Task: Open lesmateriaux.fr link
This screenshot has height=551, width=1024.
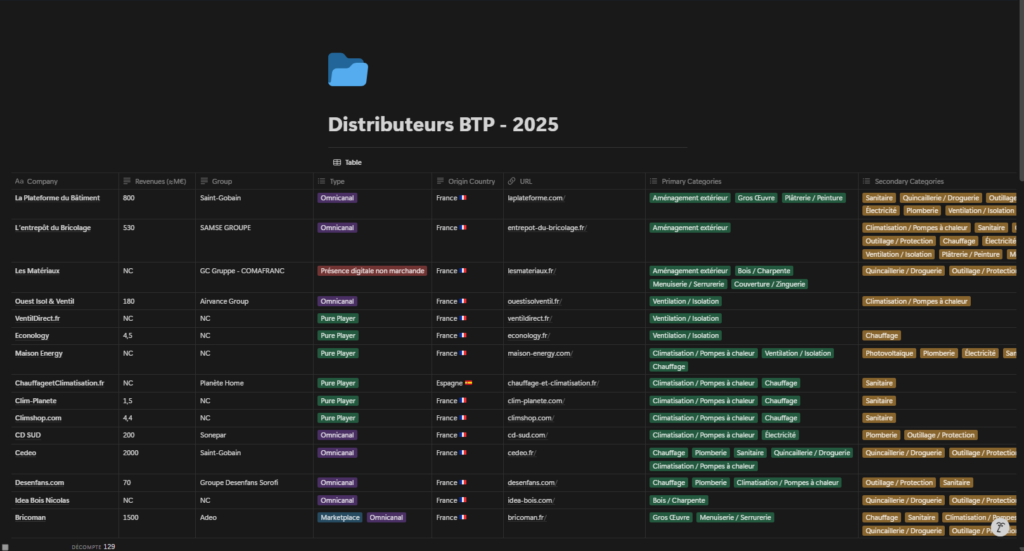Action: pos(531,271)
